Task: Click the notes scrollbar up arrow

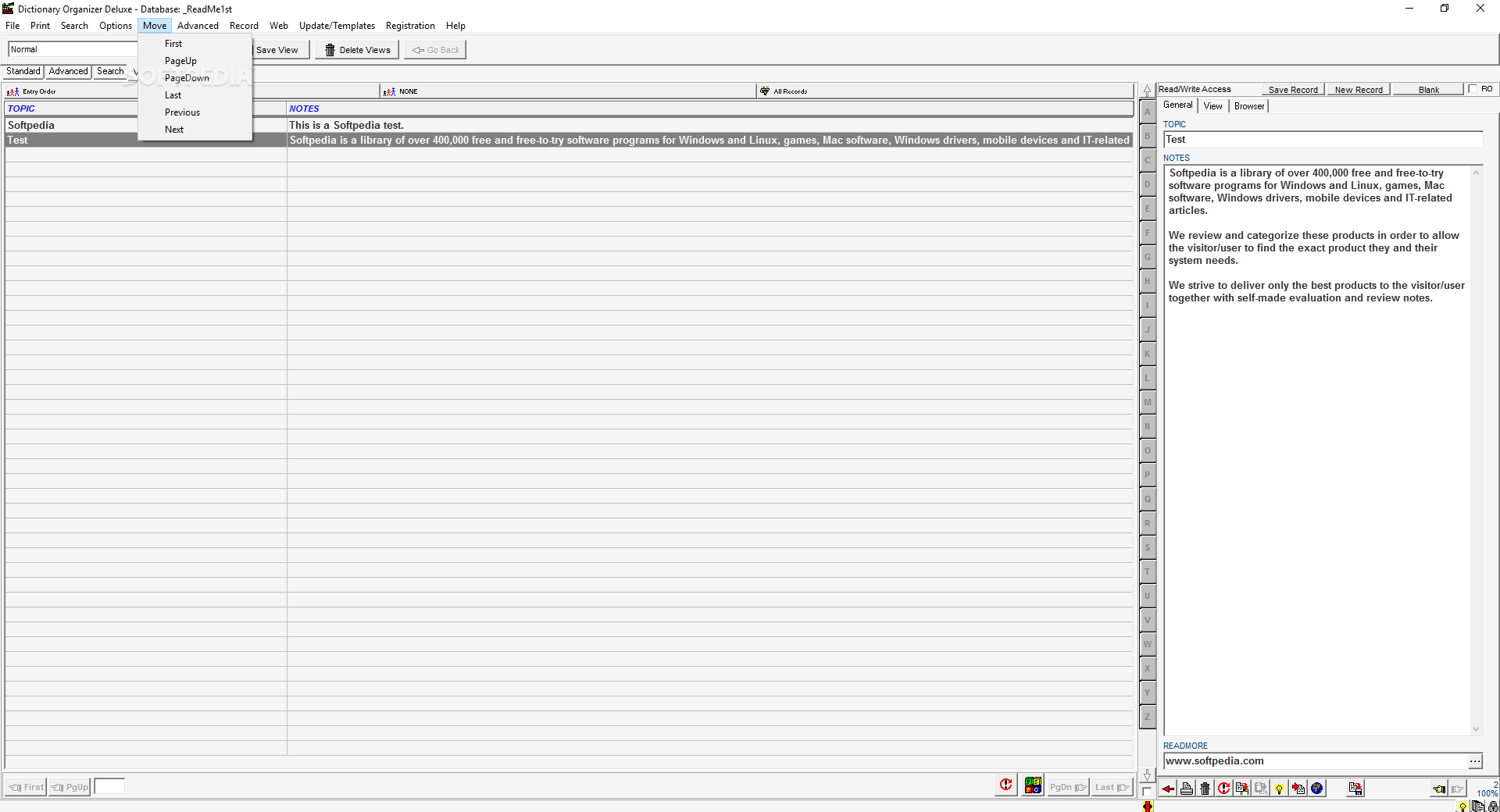Action: [1476, 173]
